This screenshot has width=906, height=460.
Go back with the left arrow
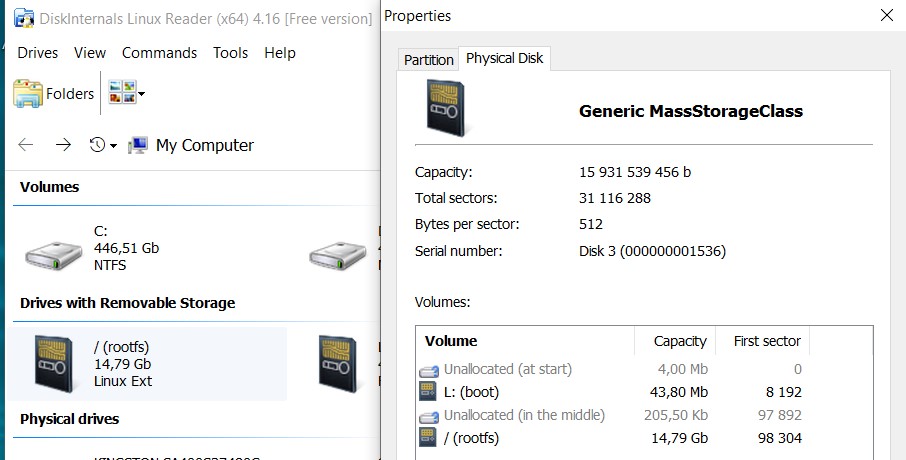point(25,144)
